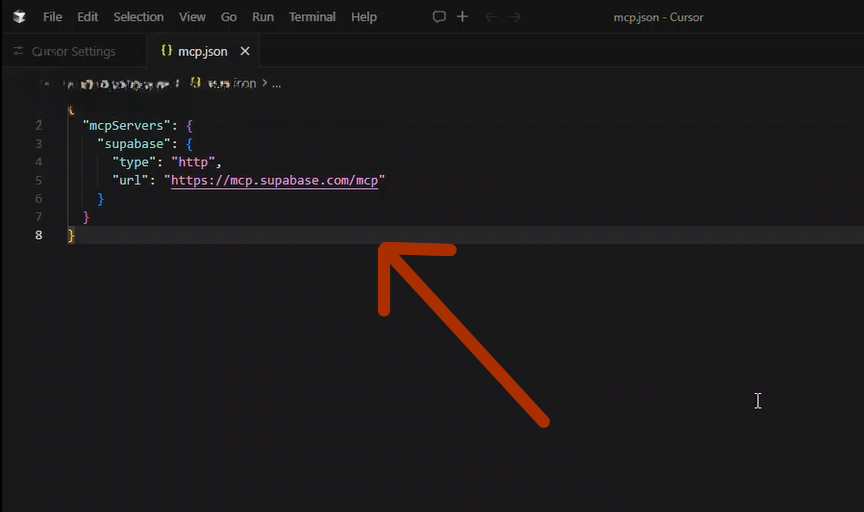Open the File menu
The image size is (864, 512).
click(x=52, y=17)
